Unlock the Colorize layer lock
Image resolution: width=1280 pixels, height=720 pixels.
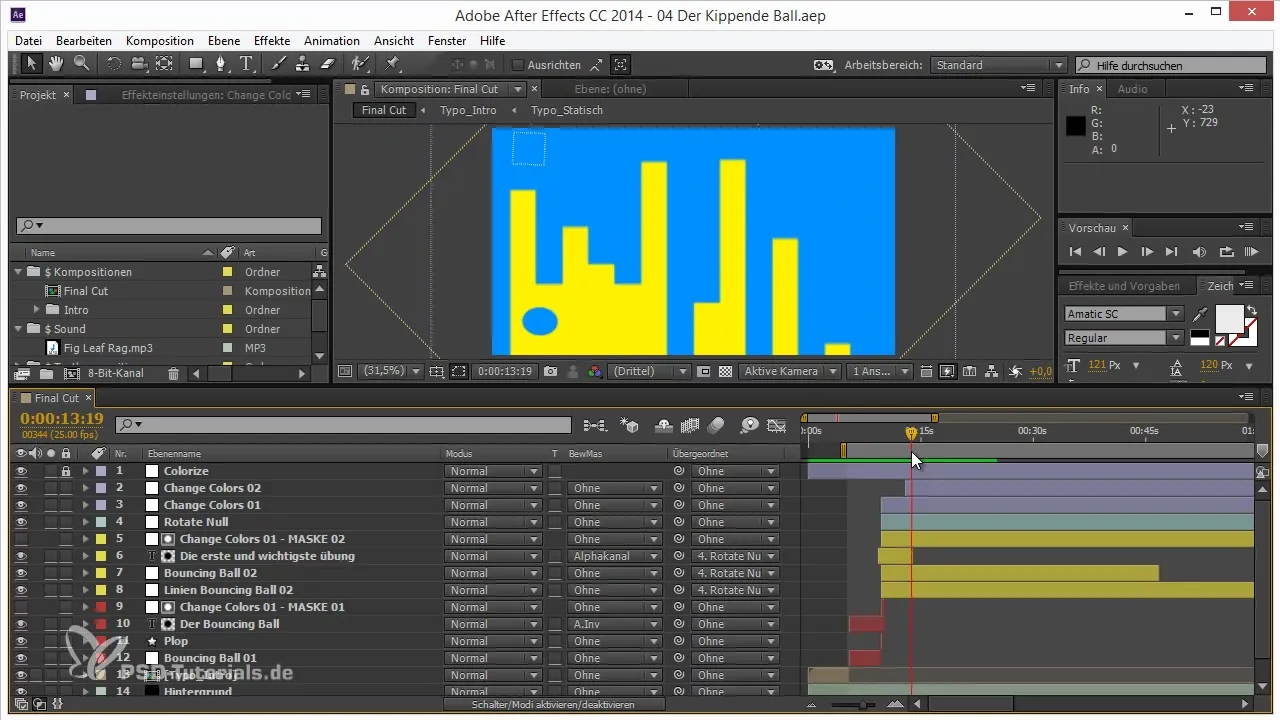65,471
